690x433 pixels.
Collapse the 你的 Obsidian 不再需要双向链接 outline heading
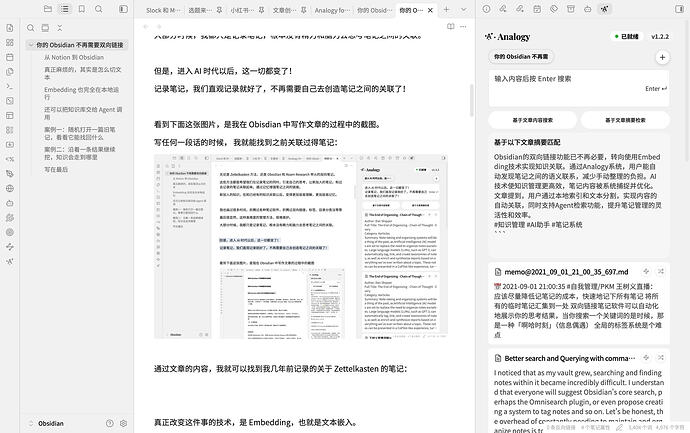pyautogui.click(x=31, y=45)
